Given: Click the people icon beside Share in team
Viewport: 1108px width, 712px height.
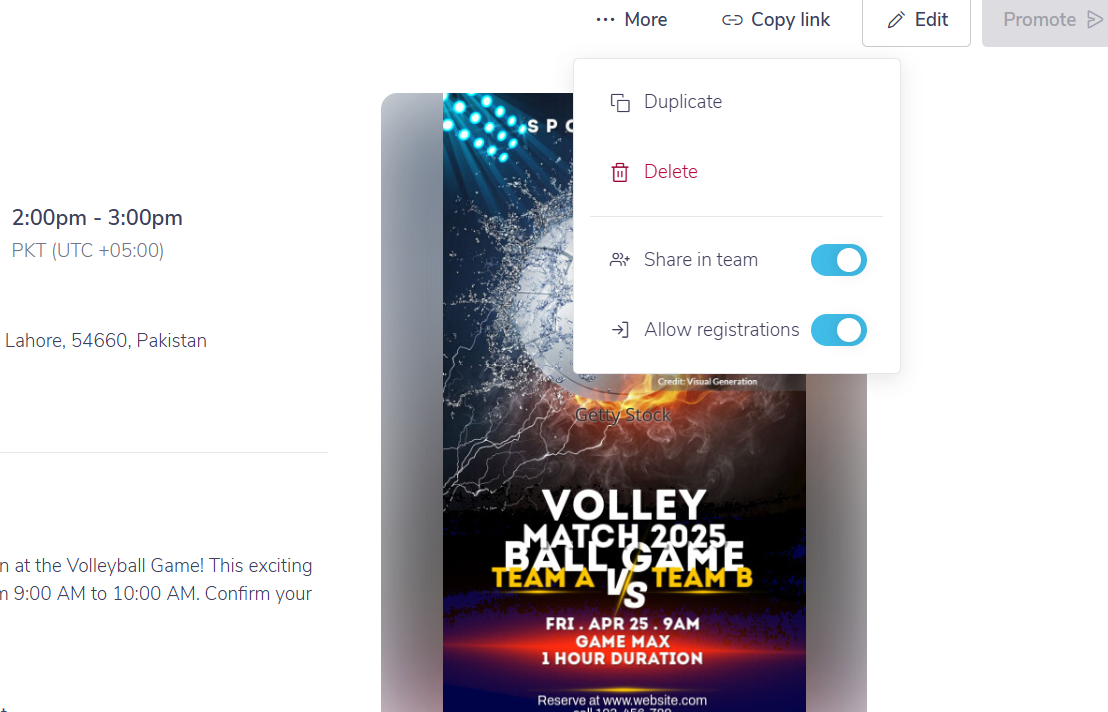Looking at the screenshot, I should click(620, 260).
